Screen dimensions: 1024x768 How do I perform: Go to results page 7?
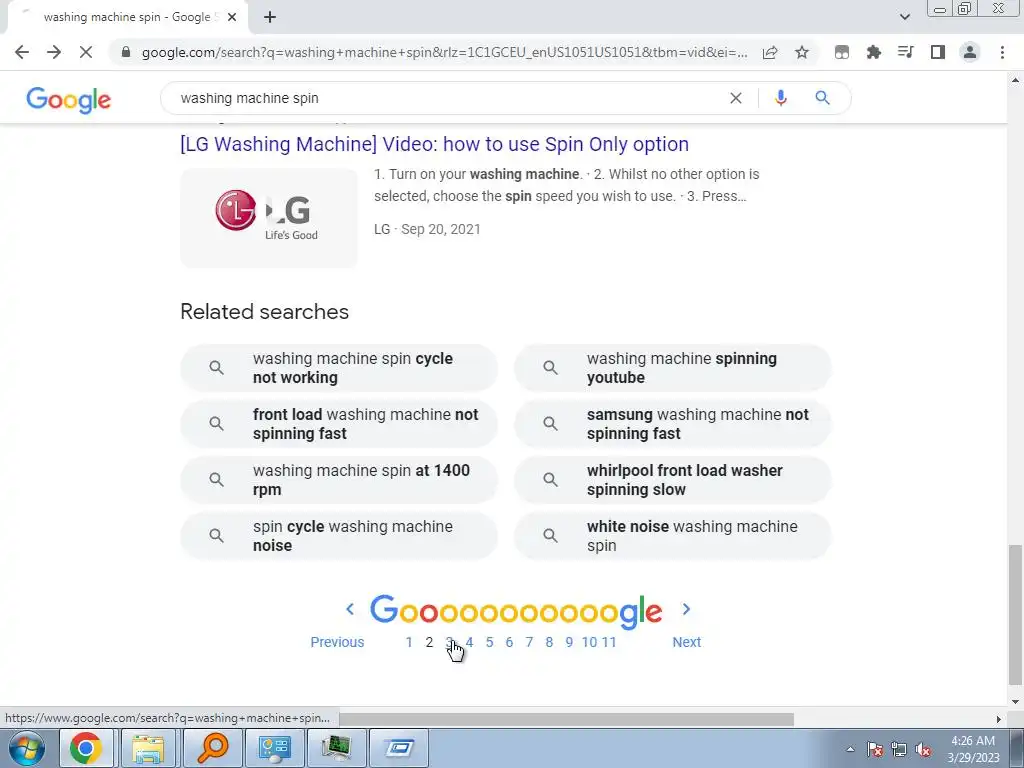(x=529, y=642)
